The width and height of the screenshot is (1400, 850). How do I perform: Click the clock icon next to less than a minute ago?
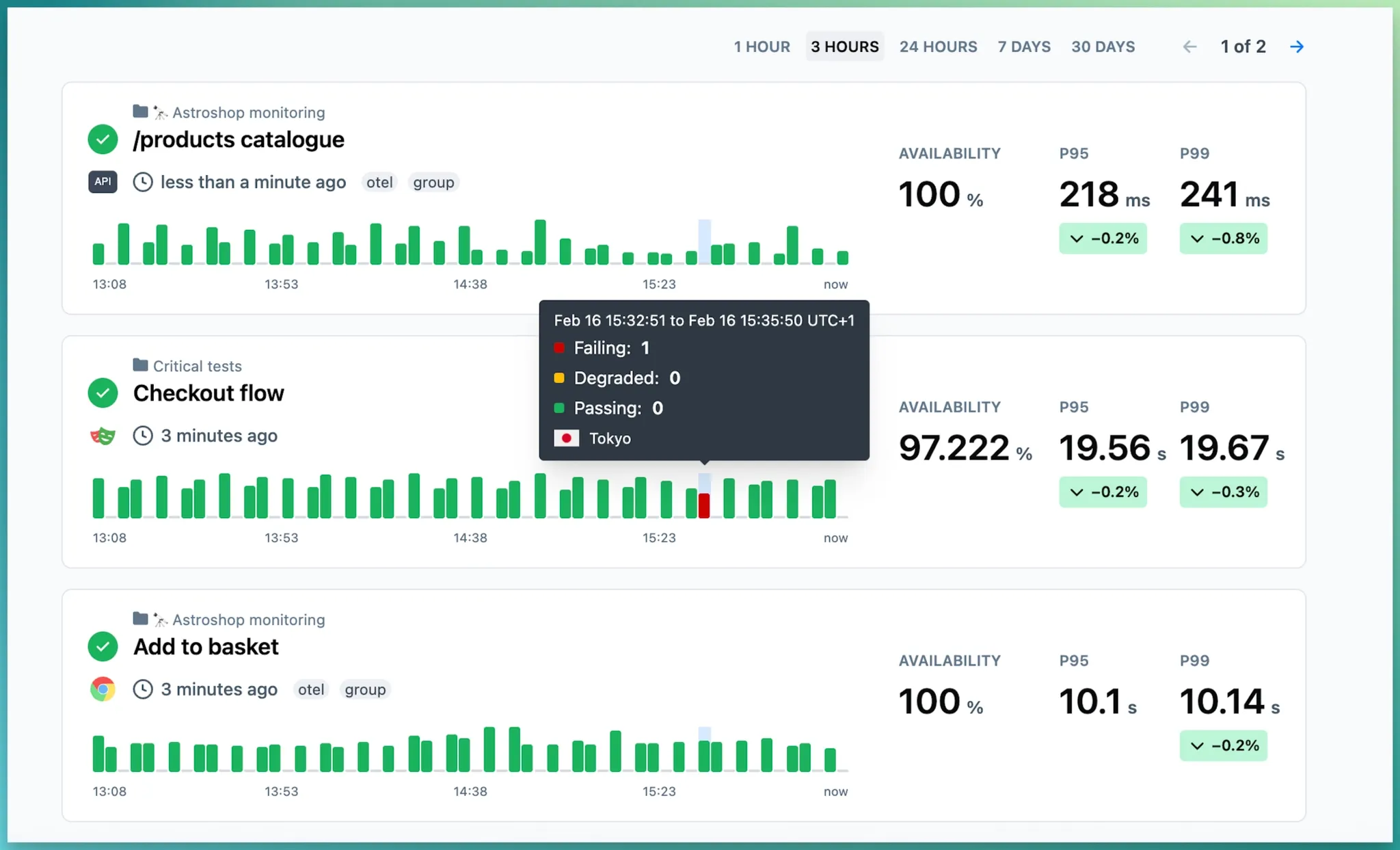[142, 182]
